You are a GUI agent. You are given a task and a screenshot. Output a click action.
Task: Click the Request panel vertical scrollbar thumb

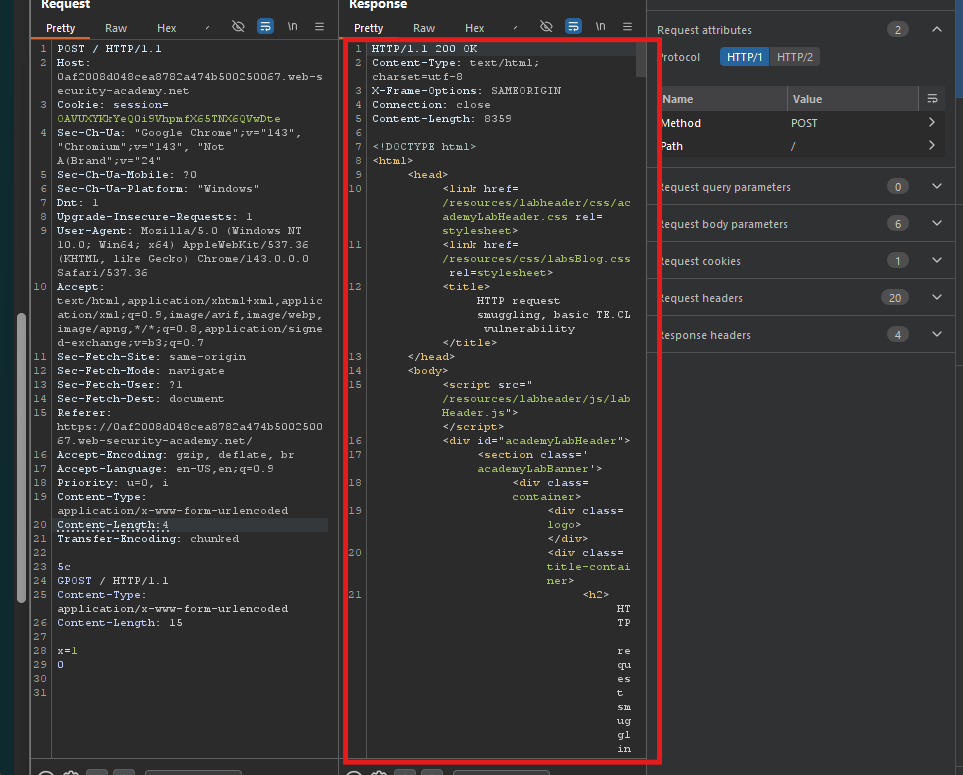[21, 458]
